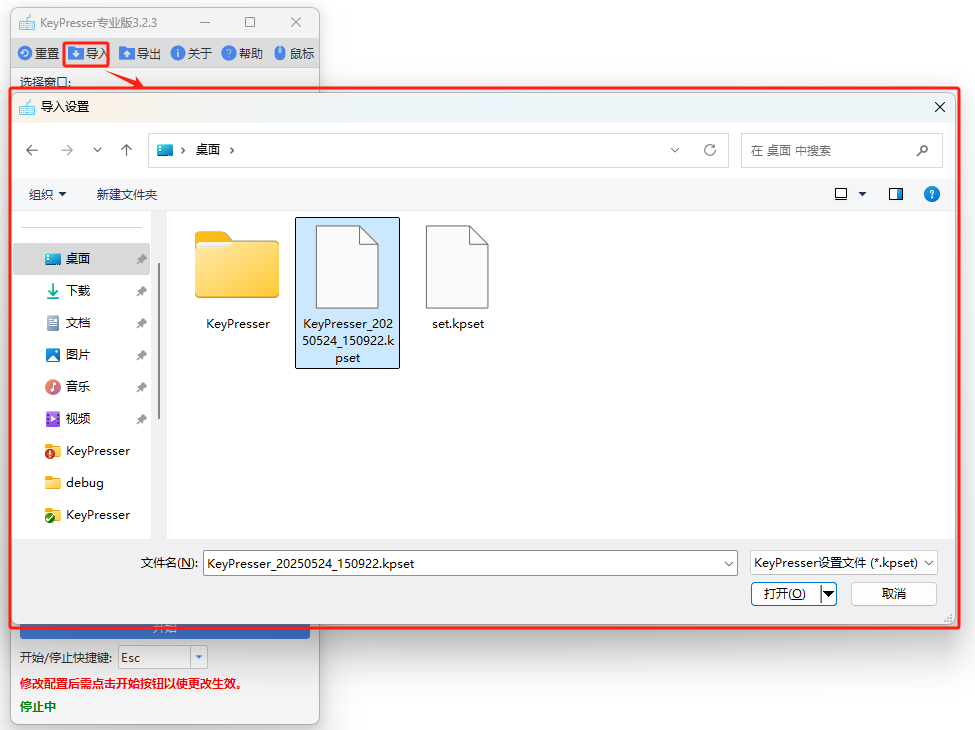Image resolution: width=975 pixels, height=730 pixels.
Task: Open recent locations chevron in dialog
Action: pos(97,150)
